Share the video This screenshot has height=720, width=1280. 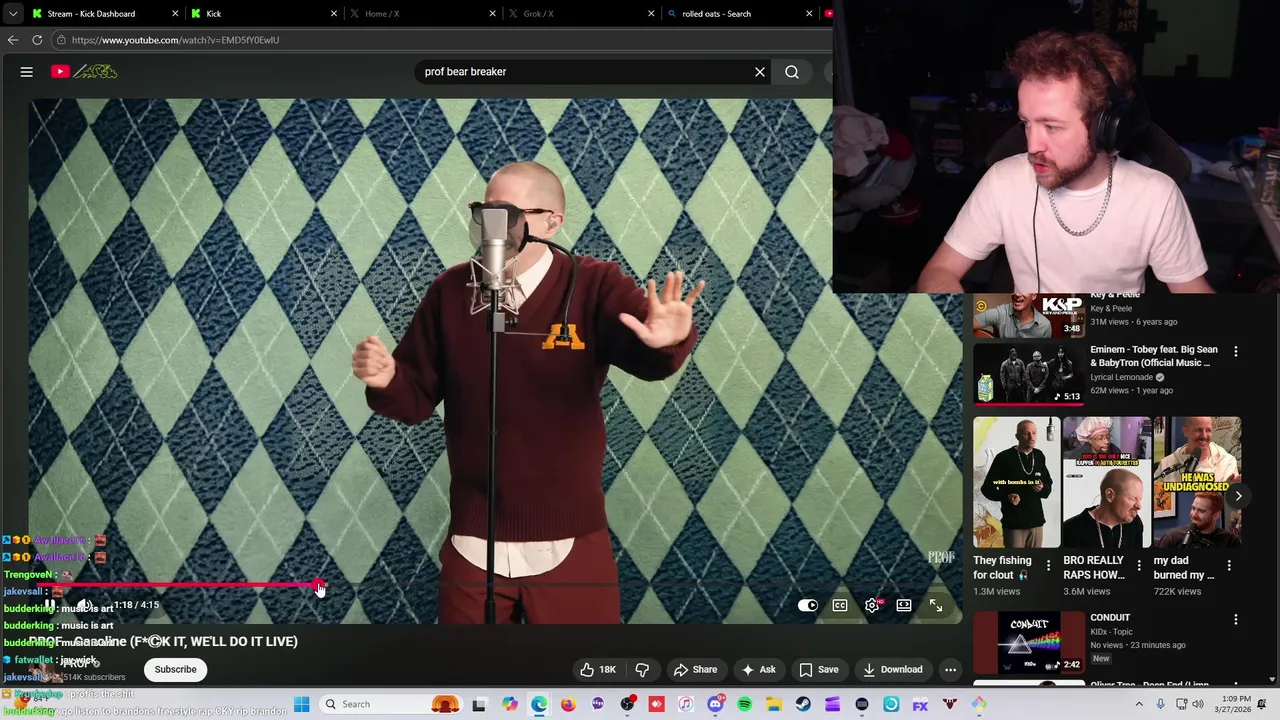(x=695, y=670)
